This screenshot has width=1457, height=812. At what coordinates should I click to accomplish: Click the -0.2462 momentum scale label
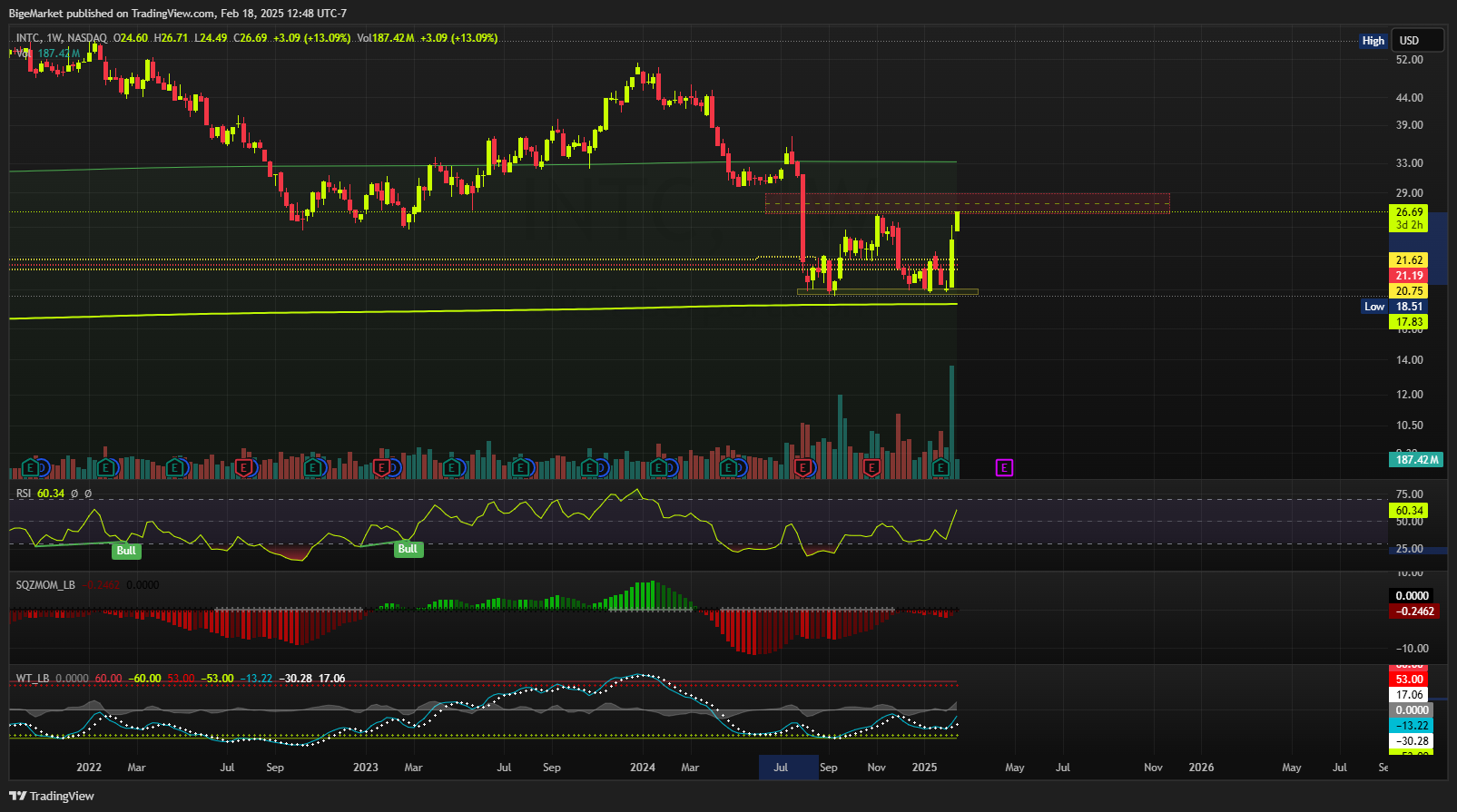(1413, 611)
